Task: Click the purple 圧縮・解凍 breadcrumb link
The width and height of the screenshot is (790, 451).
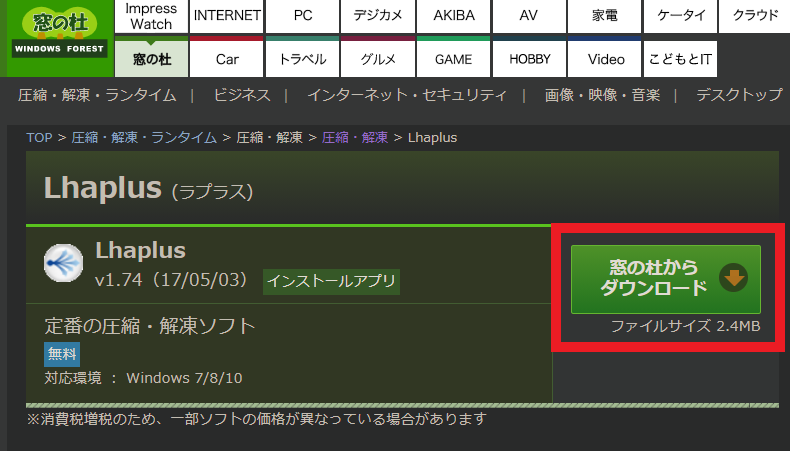Action: pyautogui.click(x=355, y=138)
